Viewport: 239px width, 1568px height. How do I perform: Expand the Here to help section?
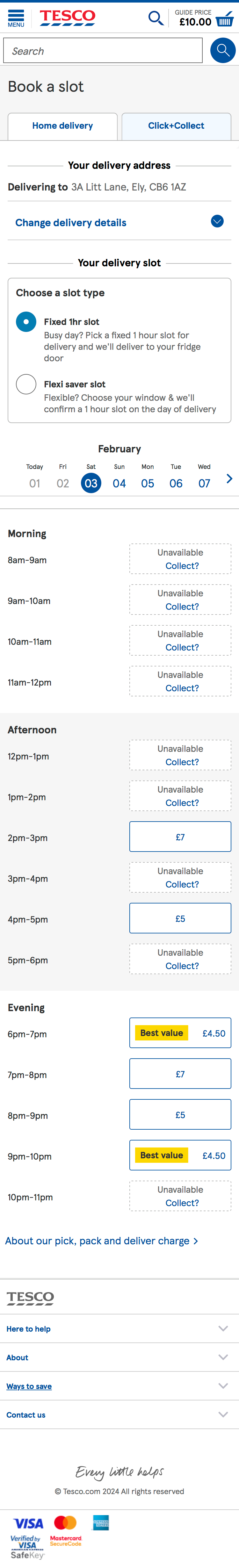point(119,1329)
